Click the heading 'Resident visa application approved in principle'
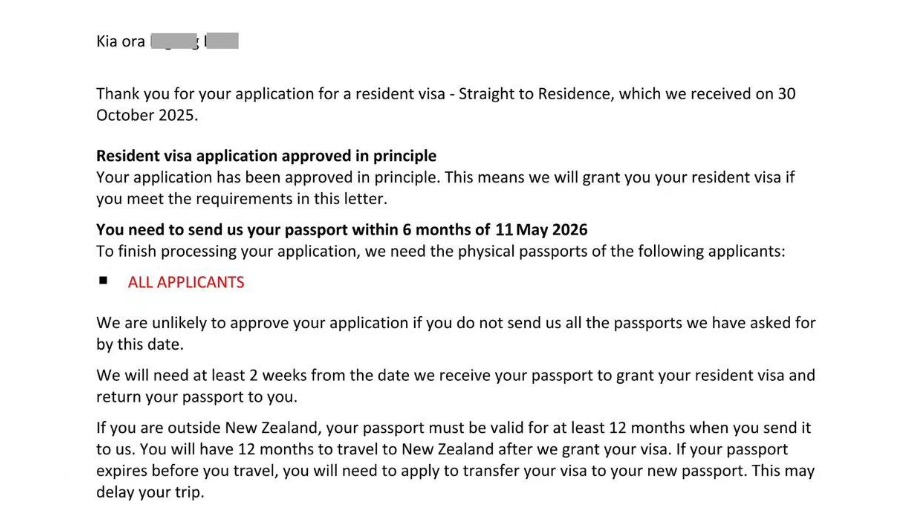The height and width of the screenshot is (518, 922). pos(266,156)
